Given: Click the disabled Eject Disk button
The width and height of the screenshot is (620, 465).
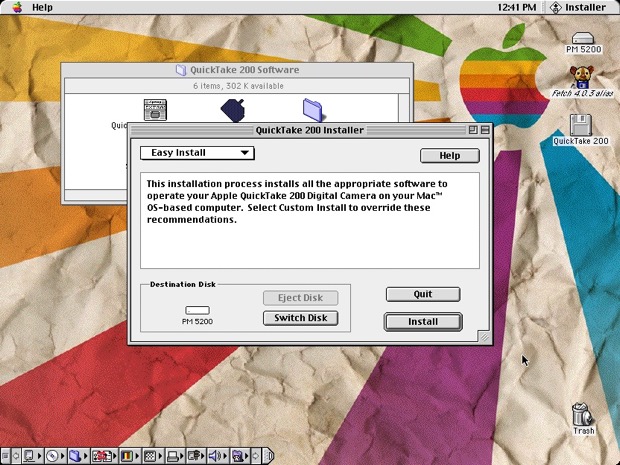Looking at the screenshot, I should 301,298.
